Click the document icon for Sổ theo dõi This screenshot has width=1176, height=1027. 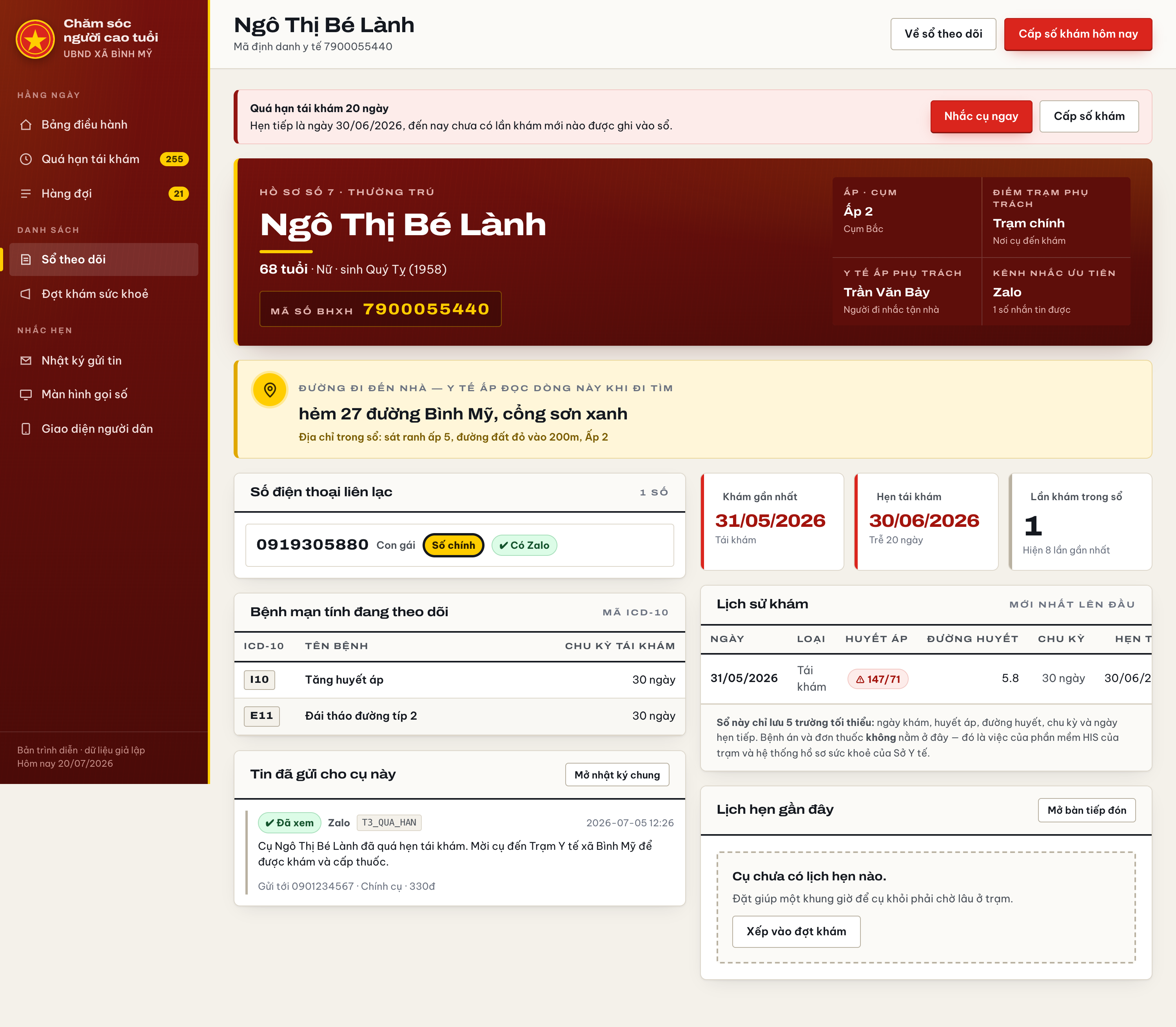[x=26, y=259]
